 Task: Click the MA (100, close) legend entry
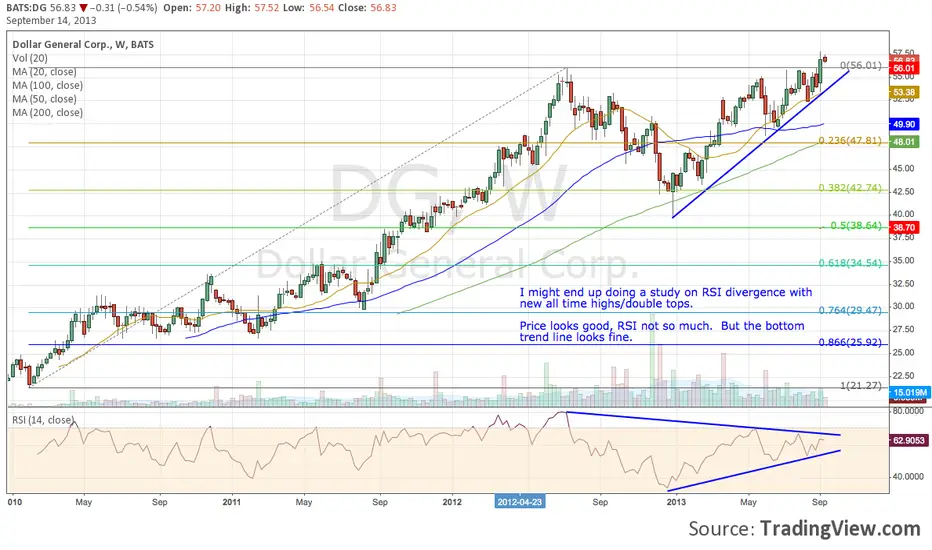[x=48, y=86]
